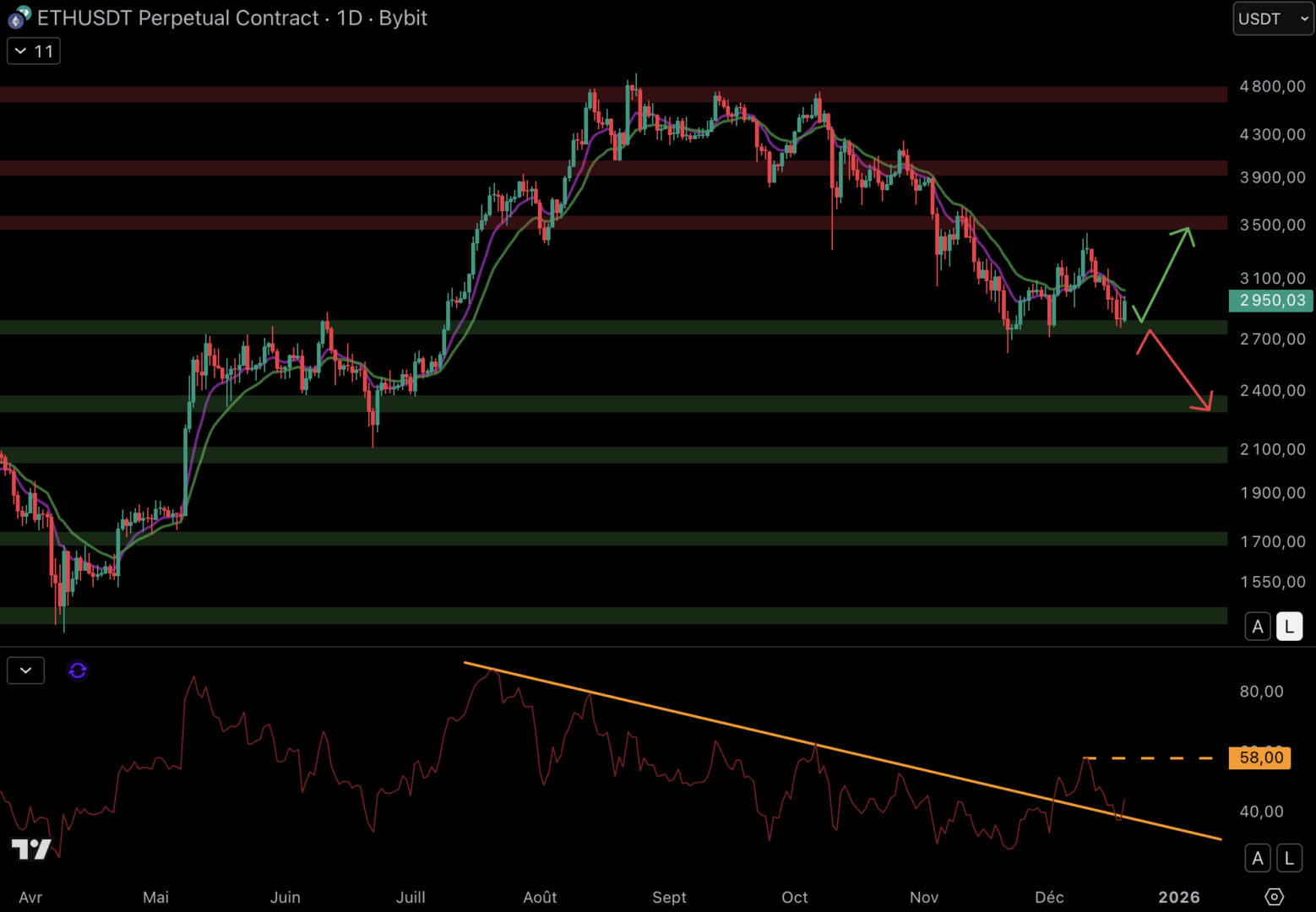Click the purple sync icon in indicator pane
This screenshot has height=912, width=1316.
78,670
